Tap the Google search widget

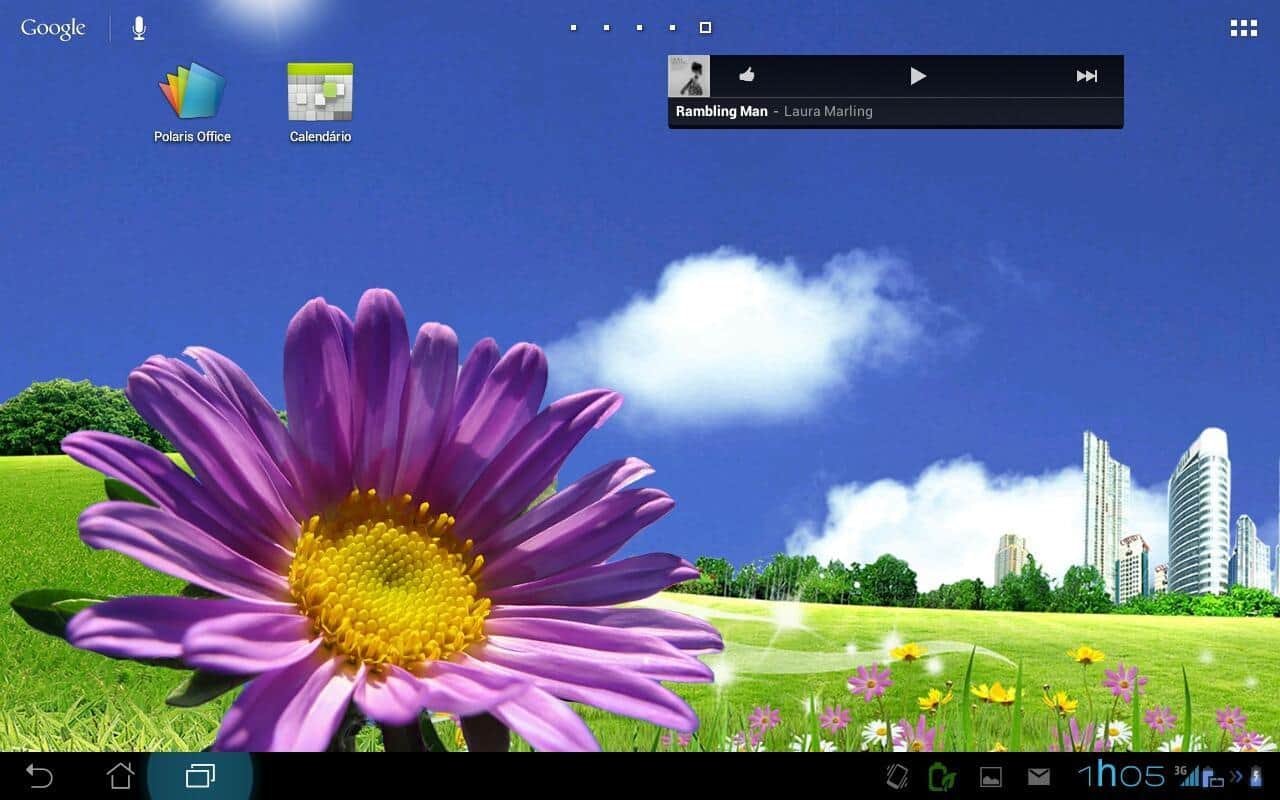(53, 28)
